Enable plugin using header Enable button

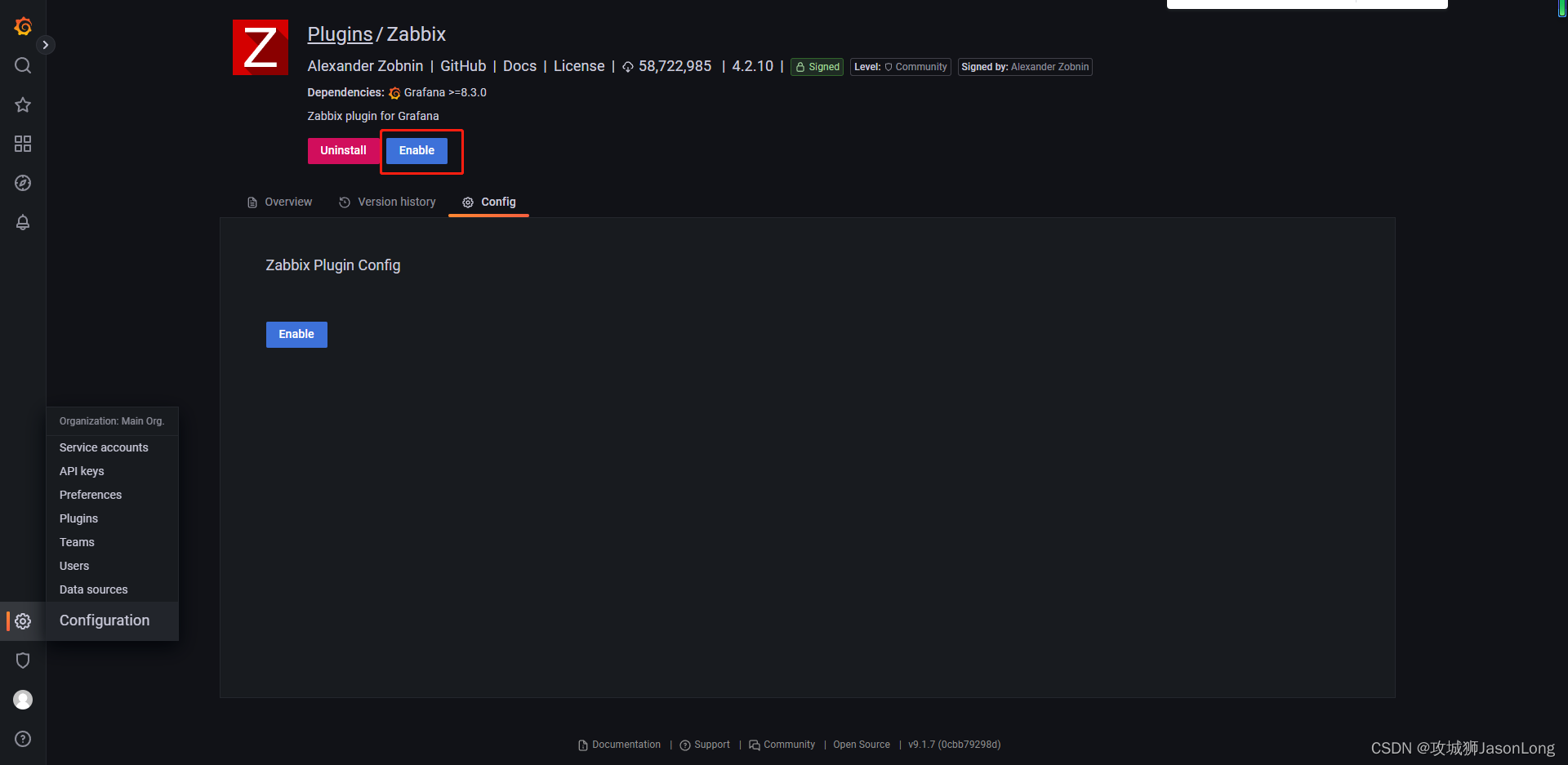[x=416, y=151]
